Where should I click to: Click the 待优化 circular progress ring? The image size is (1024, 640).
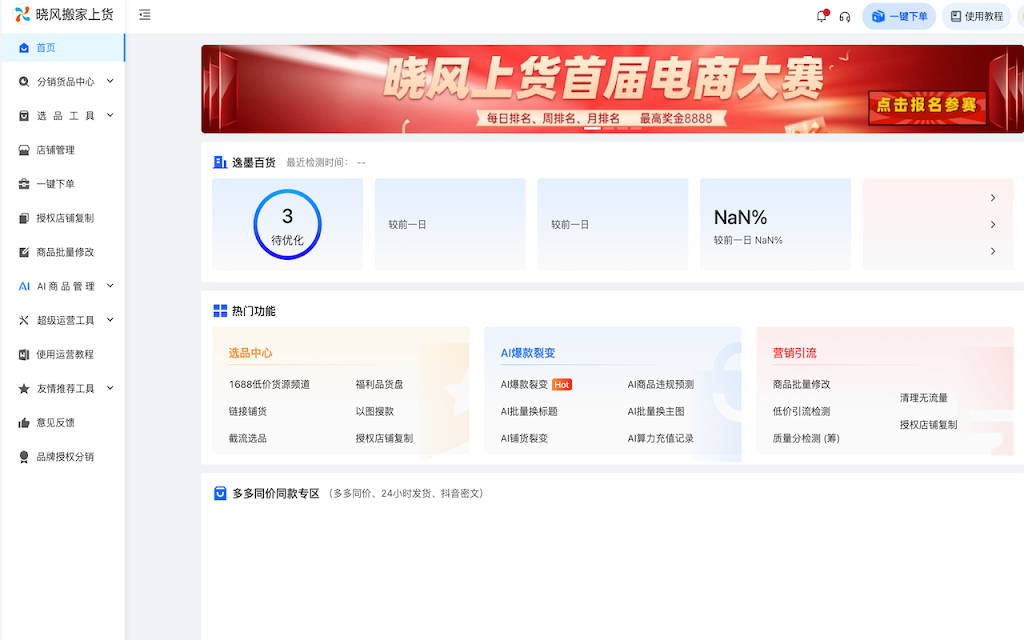click(x=287, y=224)
